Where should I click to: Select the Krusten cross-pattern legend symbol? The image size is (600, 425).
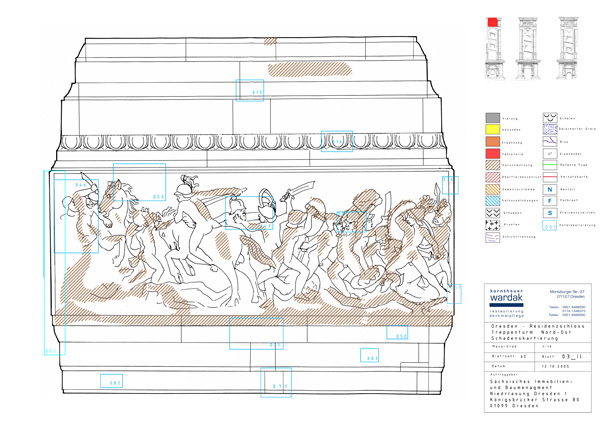pyautogui.click(x=491, y=226)
